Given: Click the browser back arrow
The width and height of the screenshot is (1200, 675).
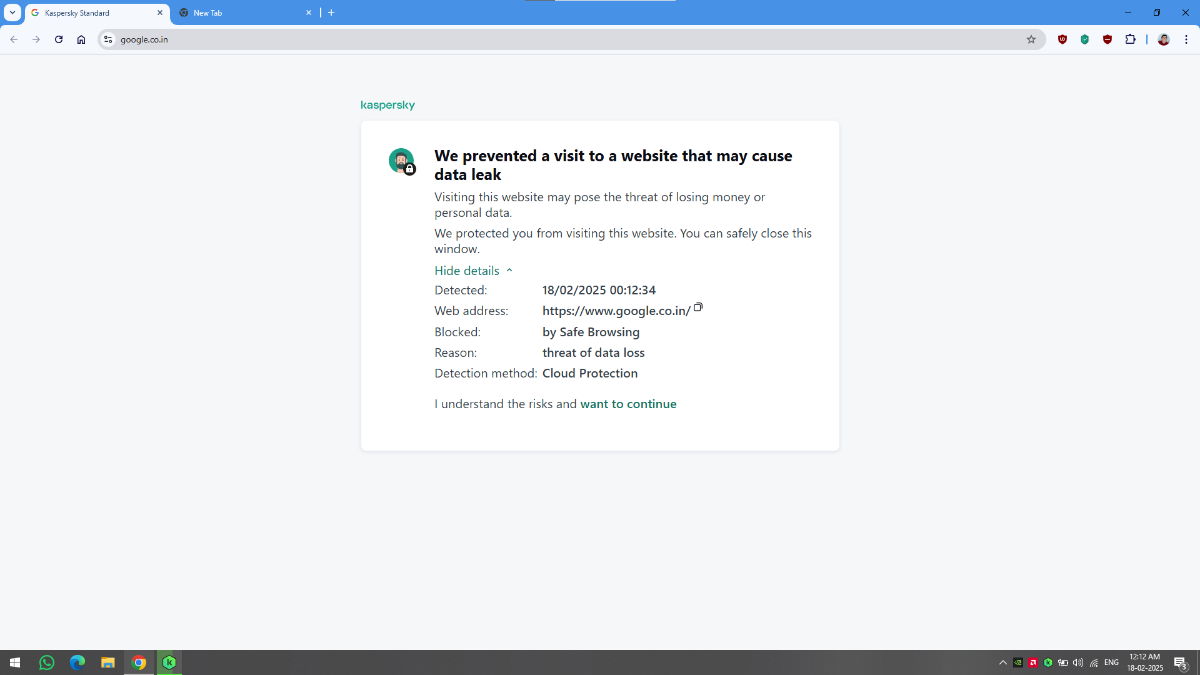Looking at the screenshot, I should 13,39.
